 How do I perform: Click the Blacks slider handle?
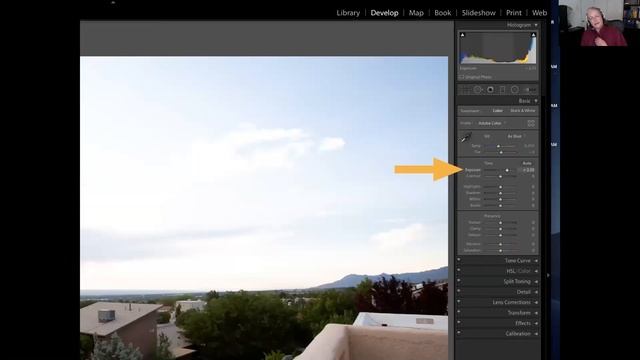coord(500,205)
